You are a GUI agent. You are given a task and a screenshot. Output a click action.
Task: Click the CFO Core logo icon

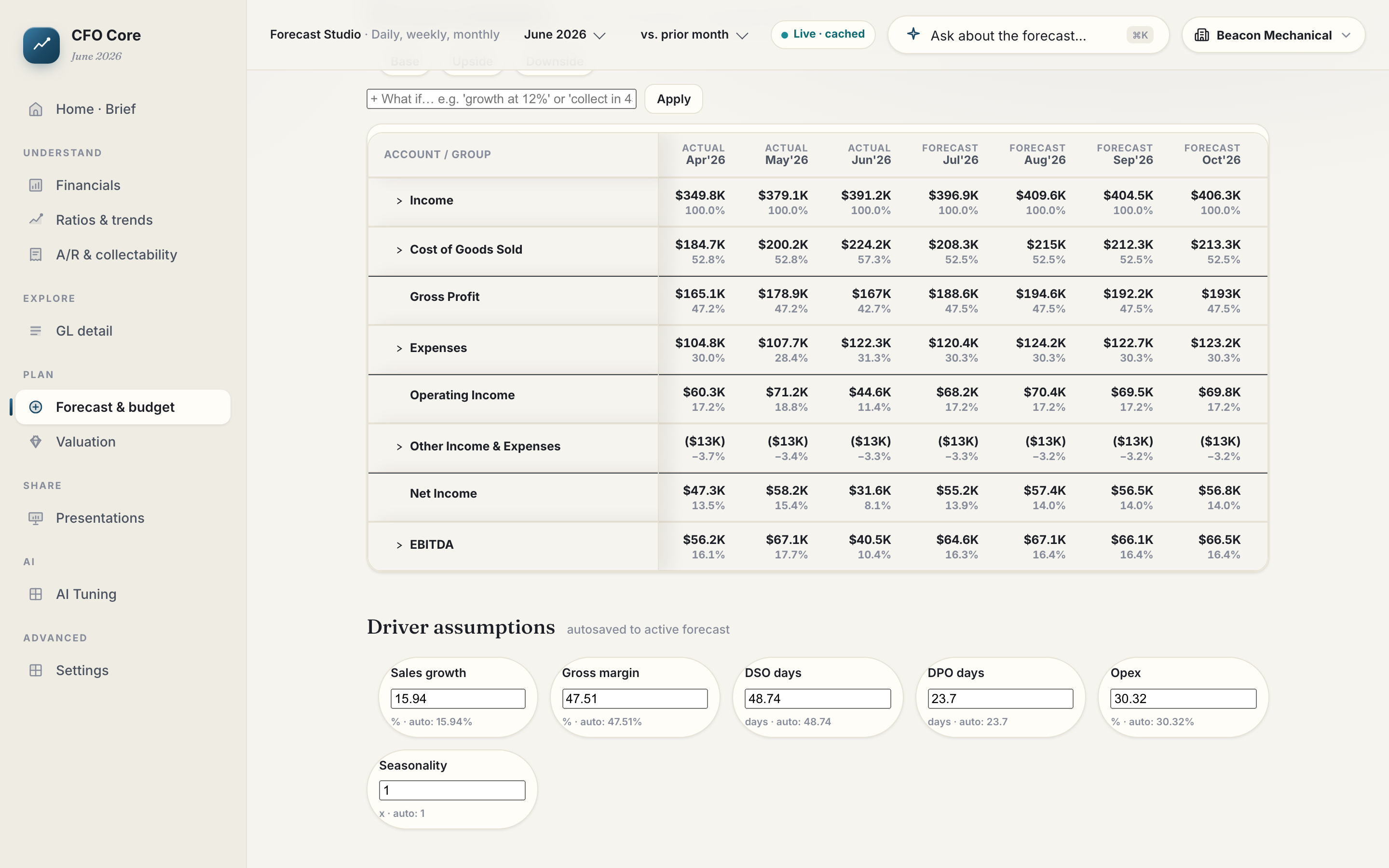tap(41, 45)
